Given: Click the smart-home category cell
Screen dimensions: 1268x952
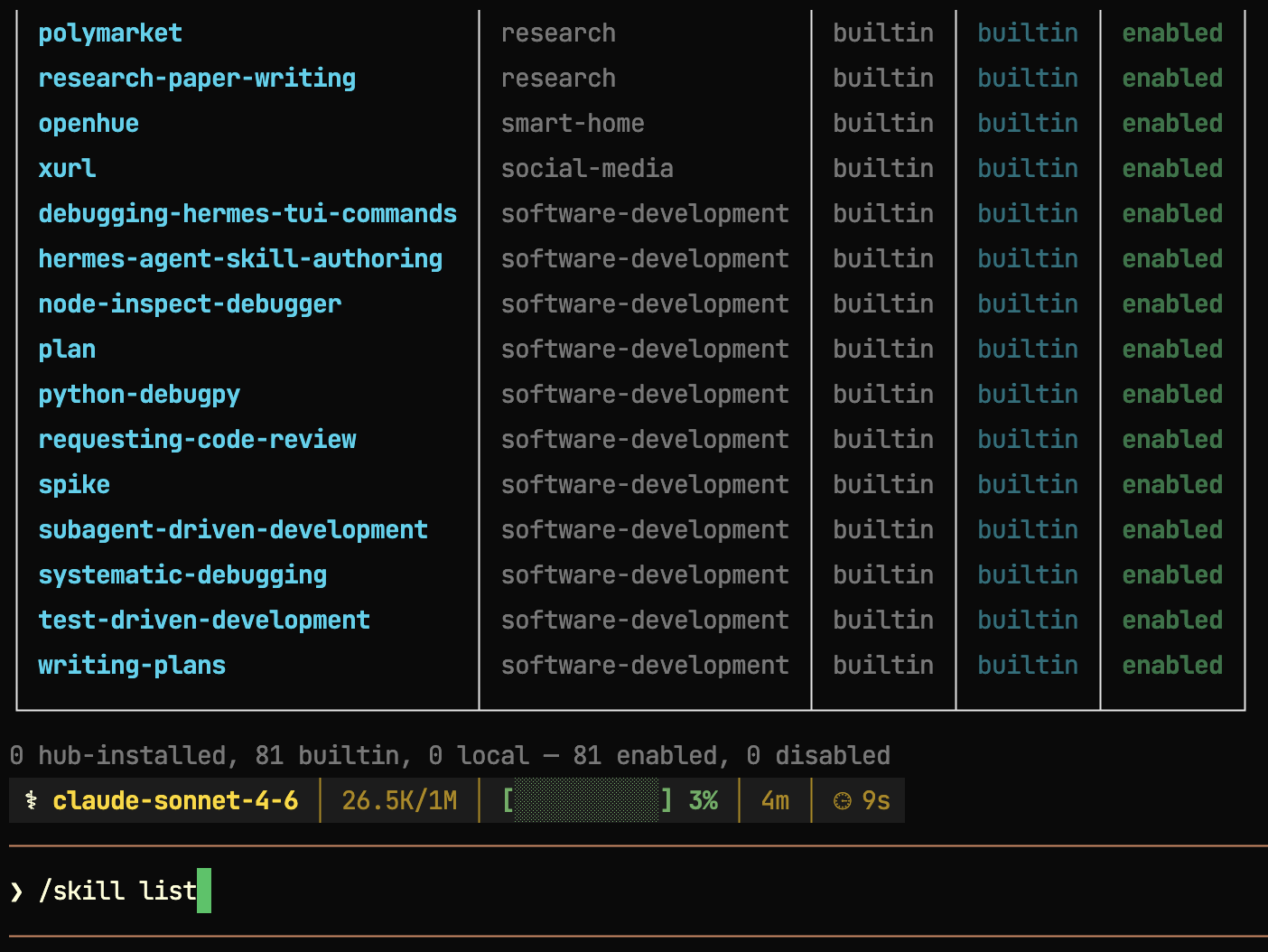Looking at the screenshot, I should 573,124.
